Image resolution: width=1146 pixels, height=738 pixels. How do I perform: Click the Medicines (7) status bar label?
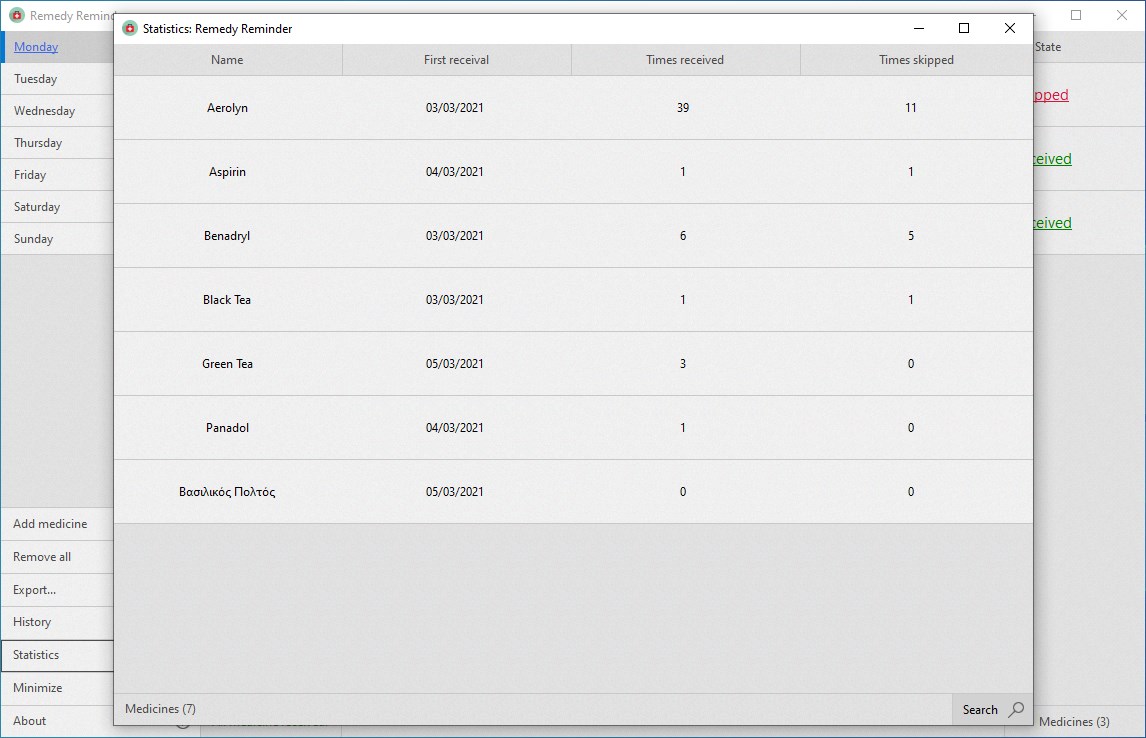(x=159, y=709)
